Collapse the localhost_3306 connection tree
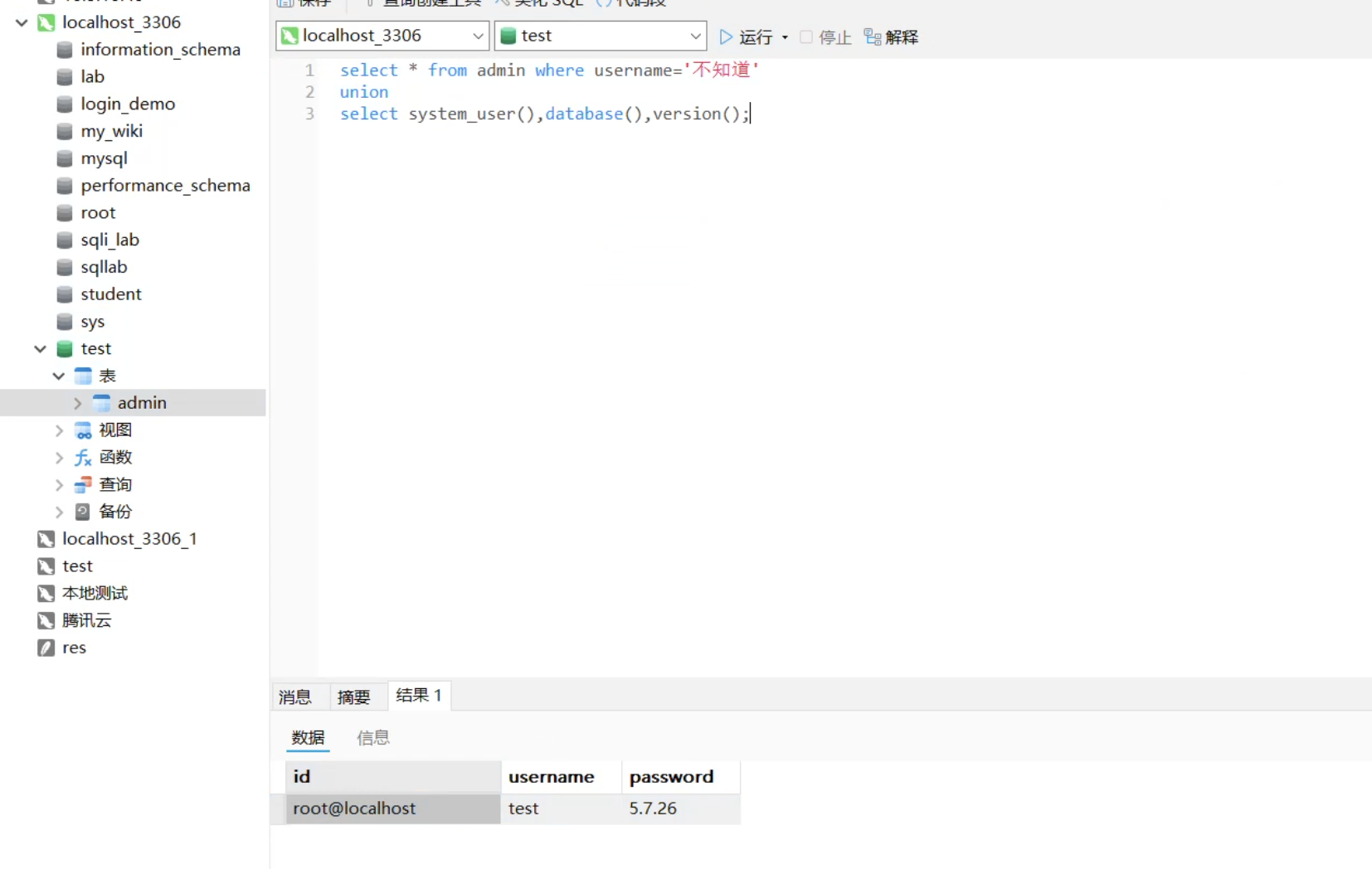Image resolution: width=1372 pixels, height=869 pixels. coord(22,22)
